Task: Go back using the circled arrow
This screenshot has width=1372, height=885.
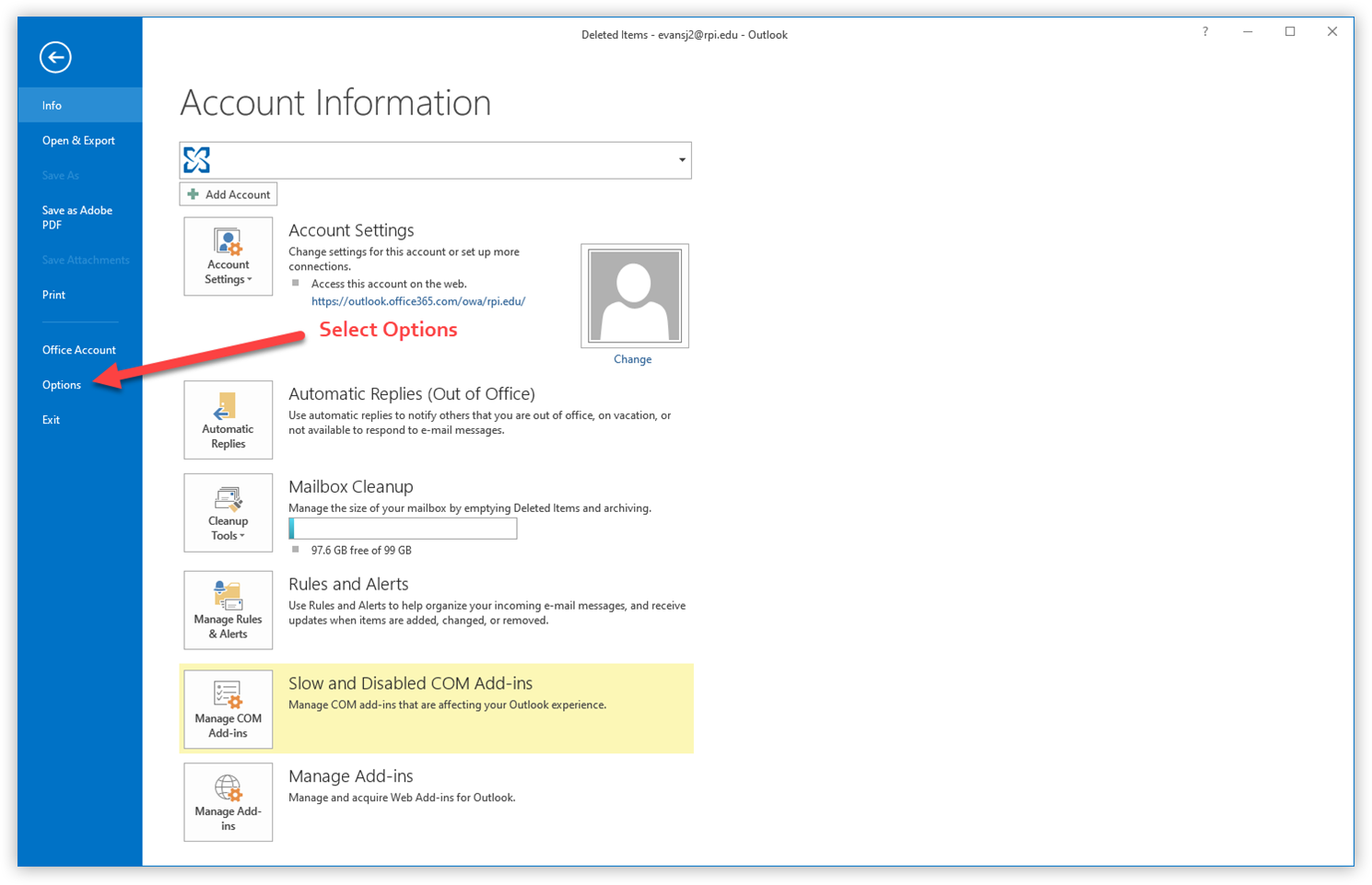Action: 55,57
